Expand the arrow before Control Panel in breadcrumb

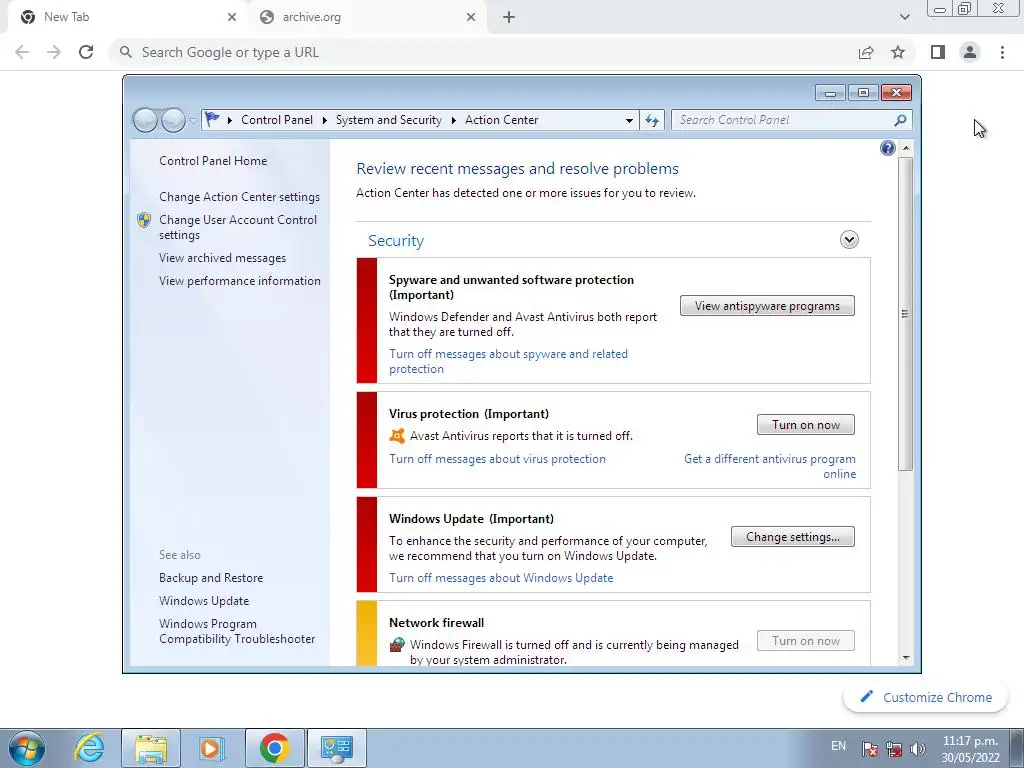click(230, 120)
